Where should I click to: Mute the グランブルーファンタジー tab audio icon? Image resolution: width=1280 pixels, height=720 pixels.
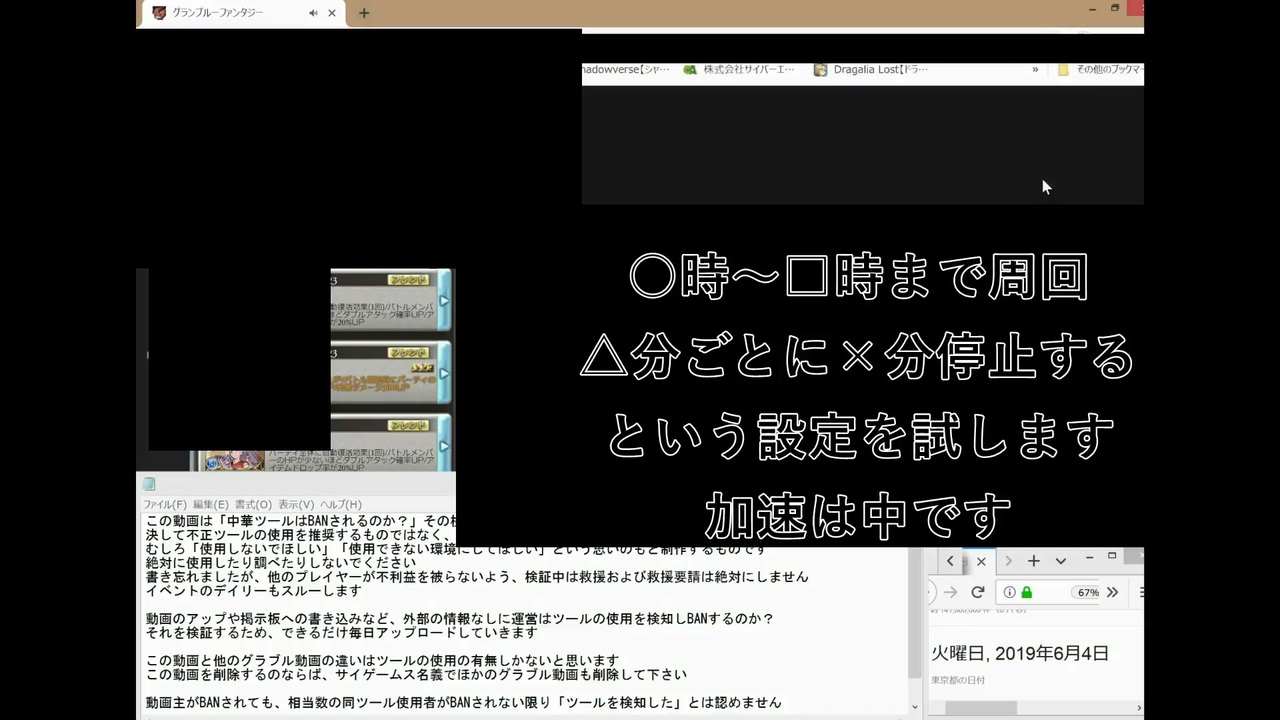[313, 13]
